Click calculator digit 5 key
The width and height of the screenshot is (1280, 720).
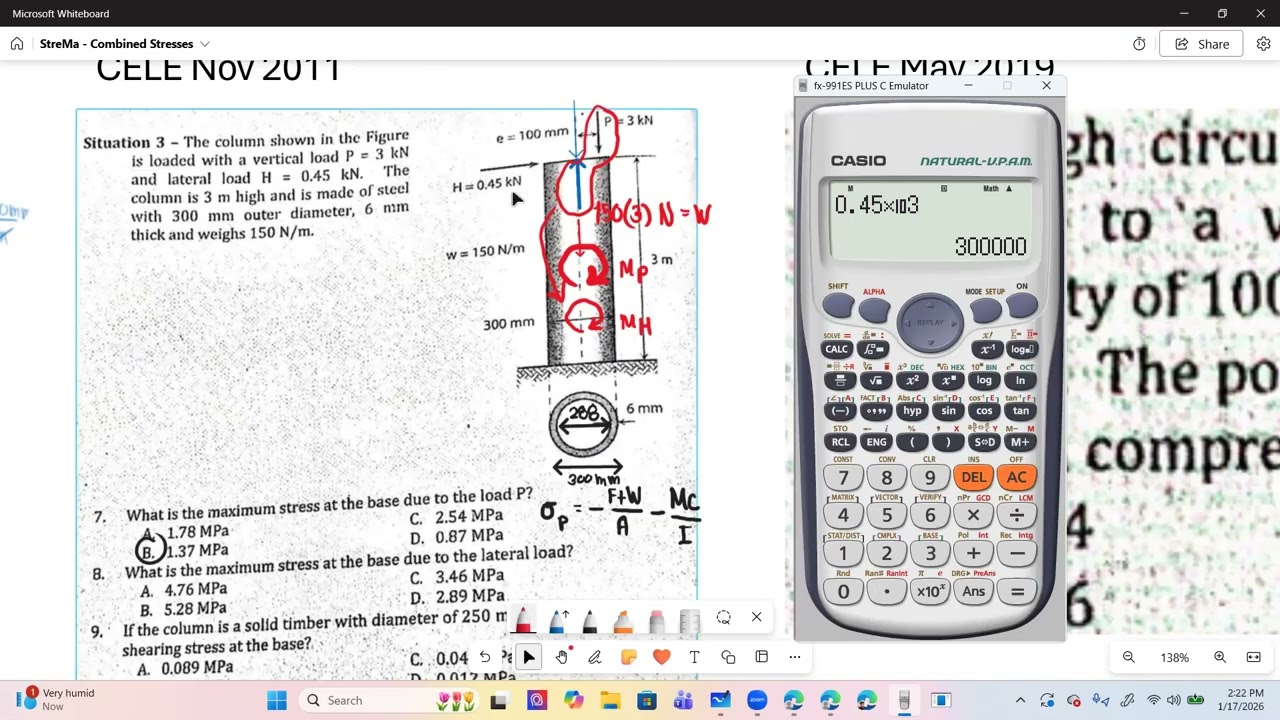[886, 516]
